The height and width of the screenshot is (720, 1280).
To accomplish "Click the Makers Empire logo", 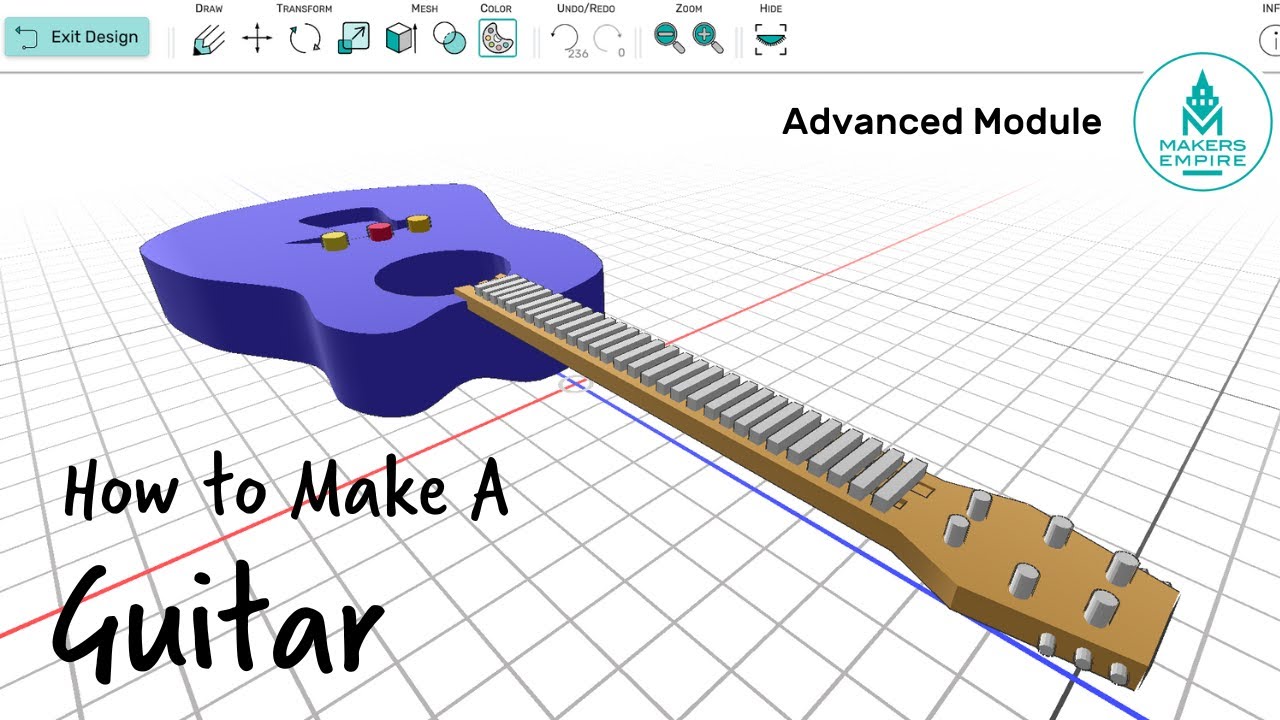I will point(1201,122).
